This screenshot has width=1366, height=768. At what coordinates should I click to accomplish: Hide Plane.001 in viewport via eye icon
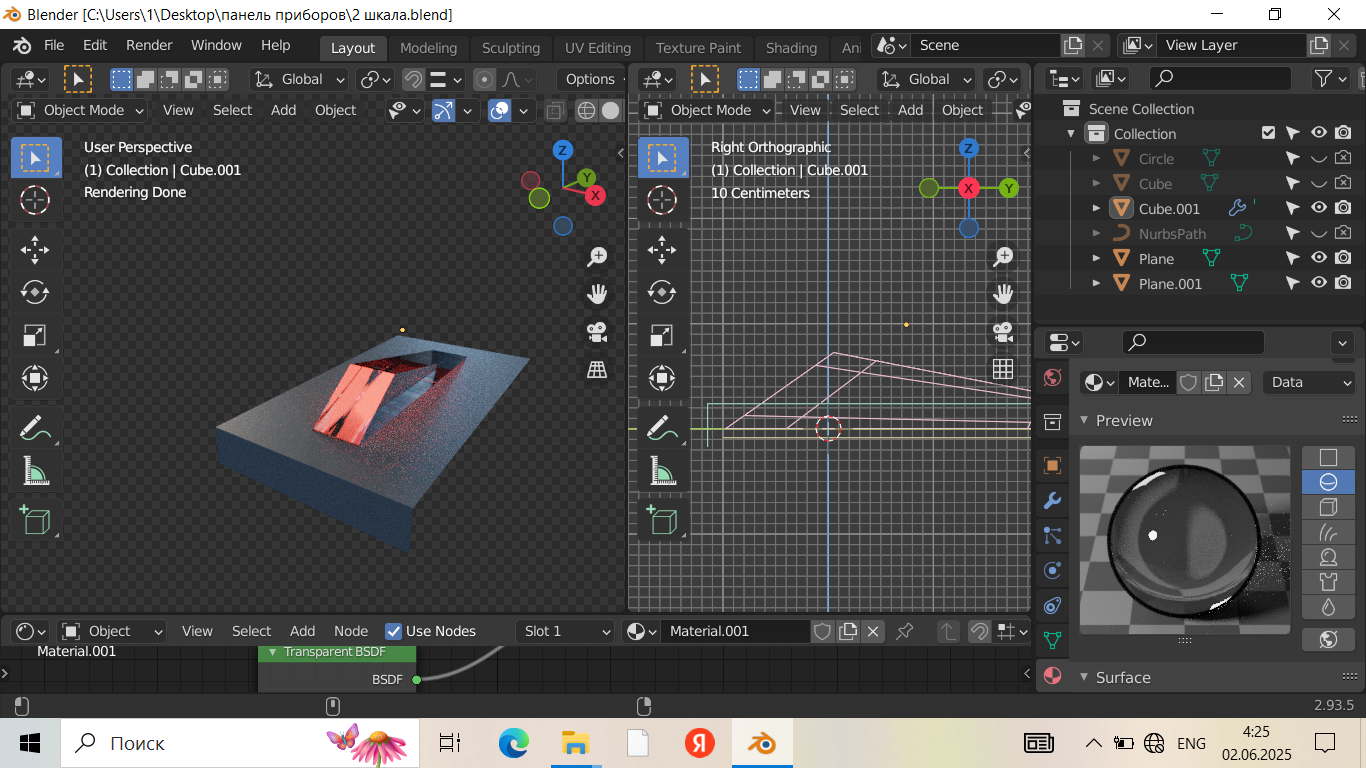(1319, 283)
